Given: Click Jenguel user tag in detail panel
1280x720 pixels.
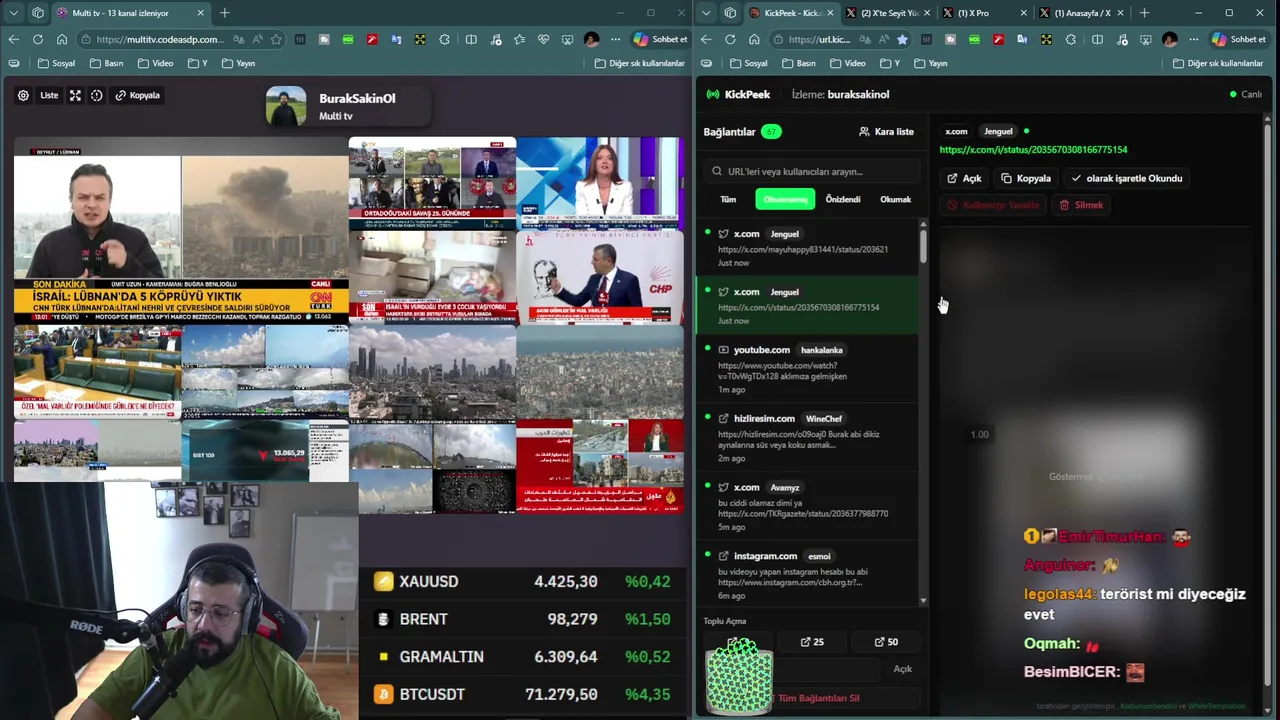Looking at the screenshot, I should 998,131.
